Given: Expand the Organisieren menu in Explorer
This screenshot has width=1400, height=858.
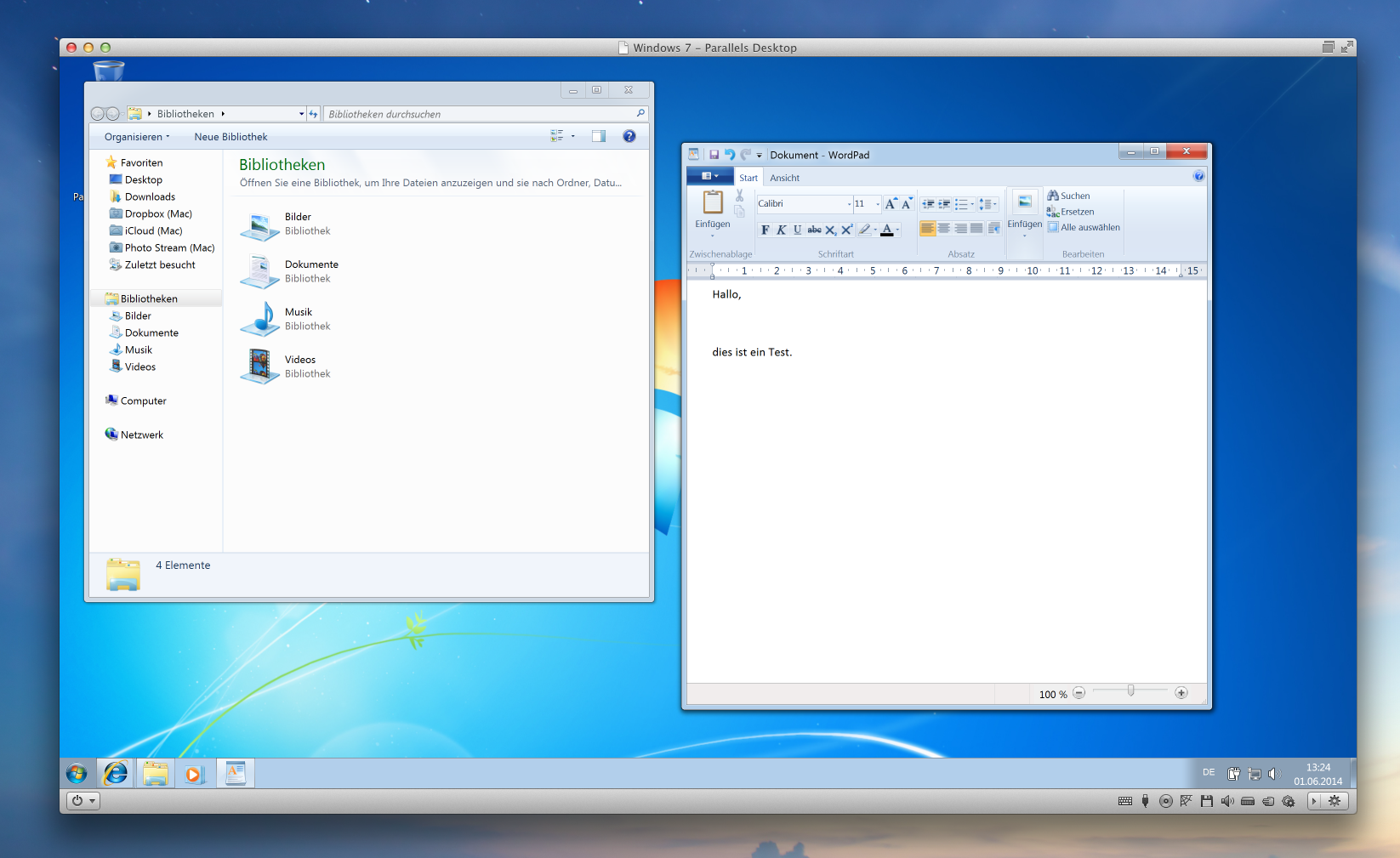Looking at the screenshot, I should pos(136,137).
